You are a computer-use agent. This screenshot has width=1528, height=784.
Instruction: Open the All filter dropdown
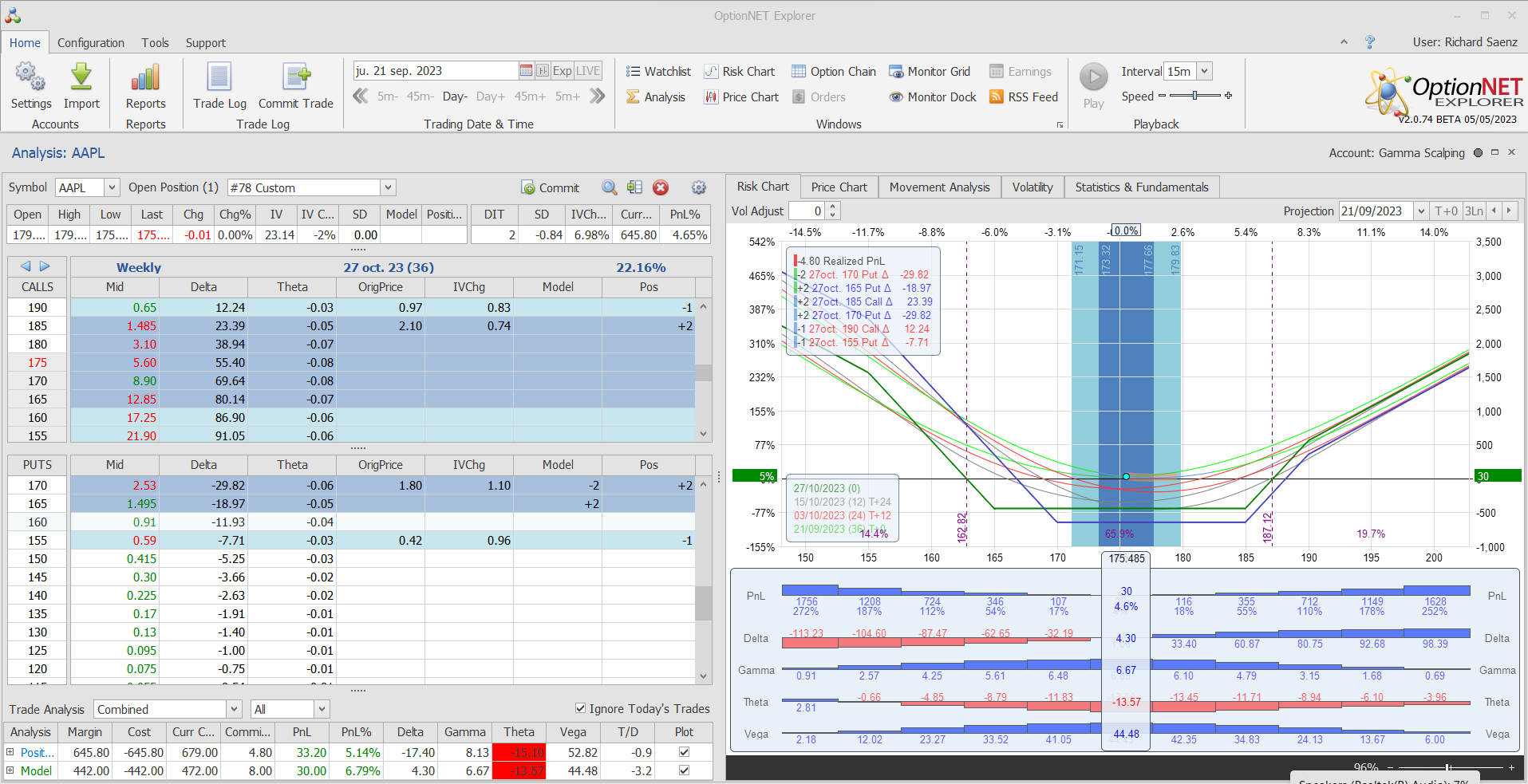coord(322,709)
